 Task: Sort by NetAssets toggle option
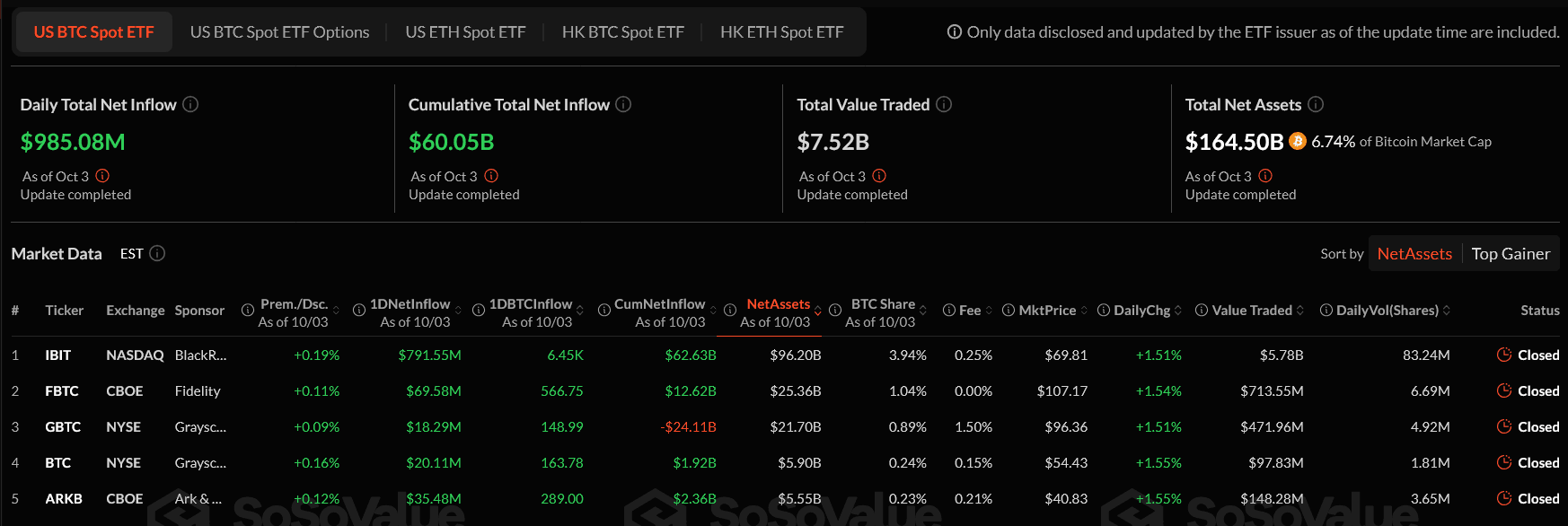point(1414,254)
